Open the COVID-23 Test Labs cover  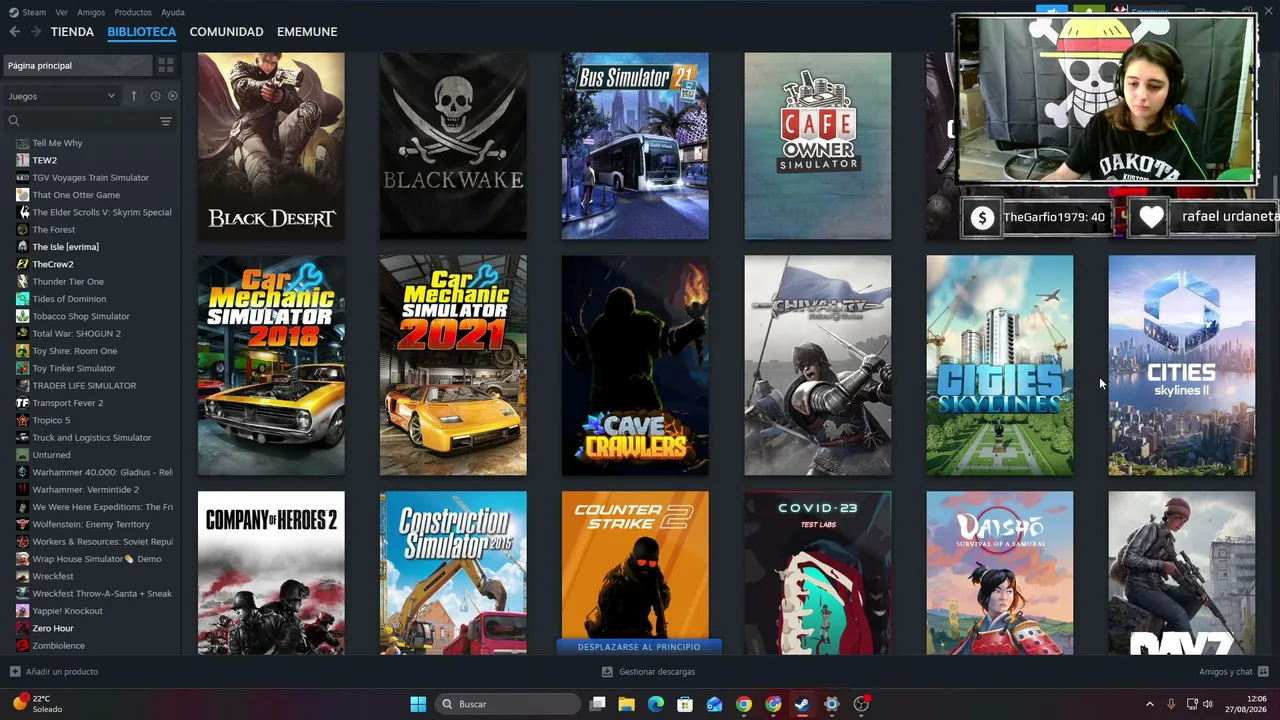818,573
